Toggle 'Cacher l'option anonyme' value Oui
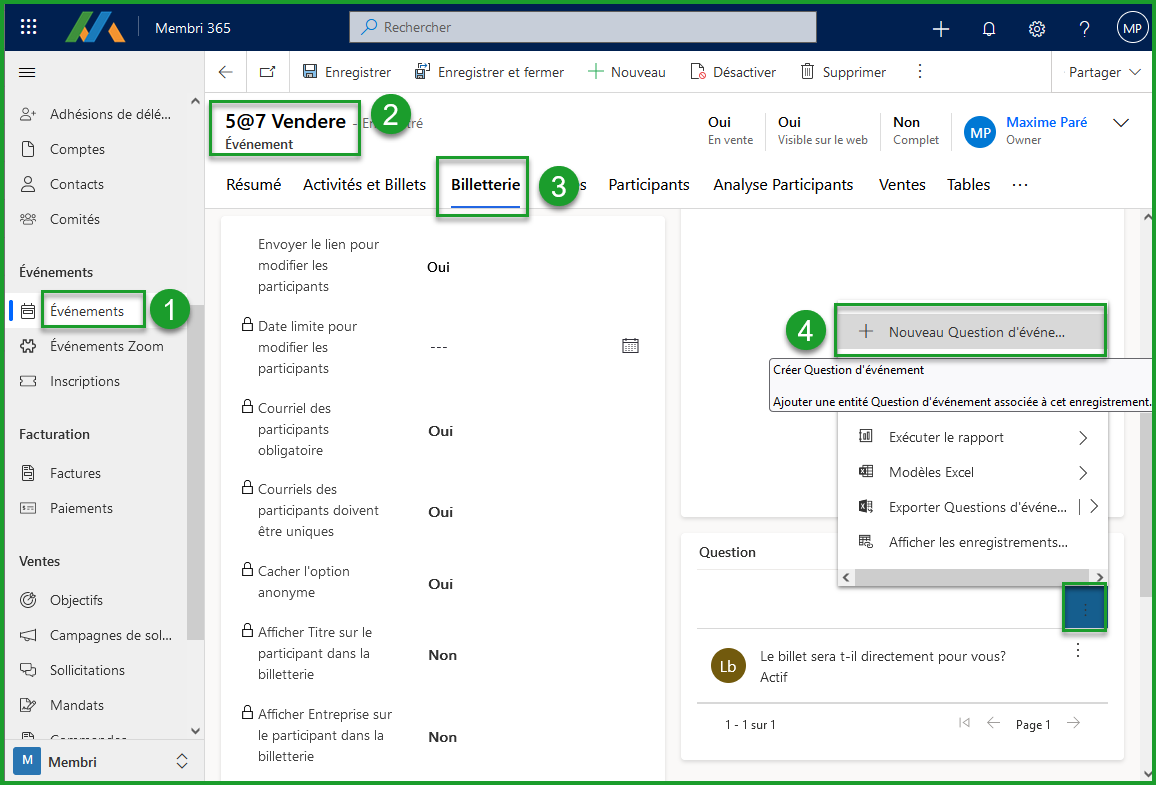The width and height of the screenshot is (1156, 785). point(439,584)
